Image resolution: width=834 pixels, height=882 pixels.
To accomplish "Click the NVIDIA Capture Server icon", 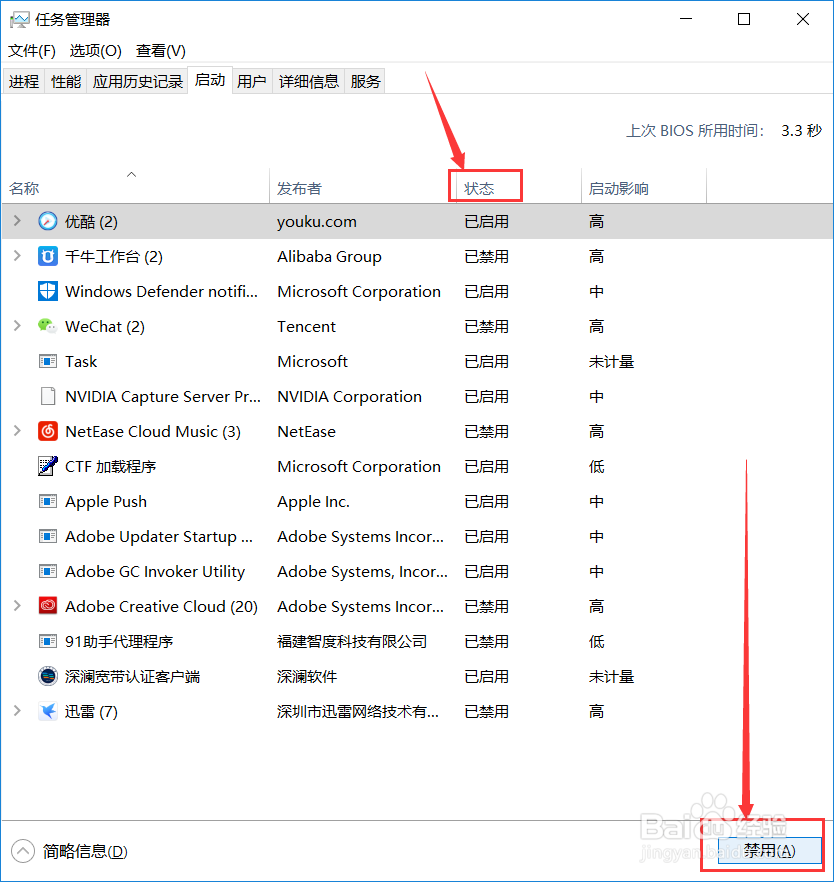I will click(47, 396).
